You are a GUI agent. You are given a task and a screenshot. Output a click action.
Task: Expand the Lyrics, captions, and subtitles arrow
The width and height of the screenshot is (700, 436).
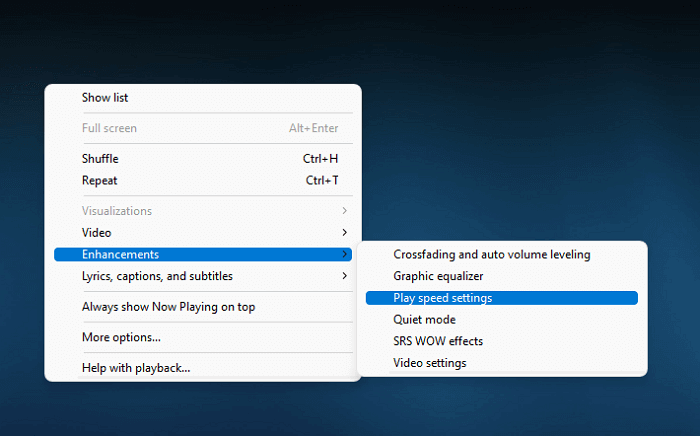tap(345, 276)
